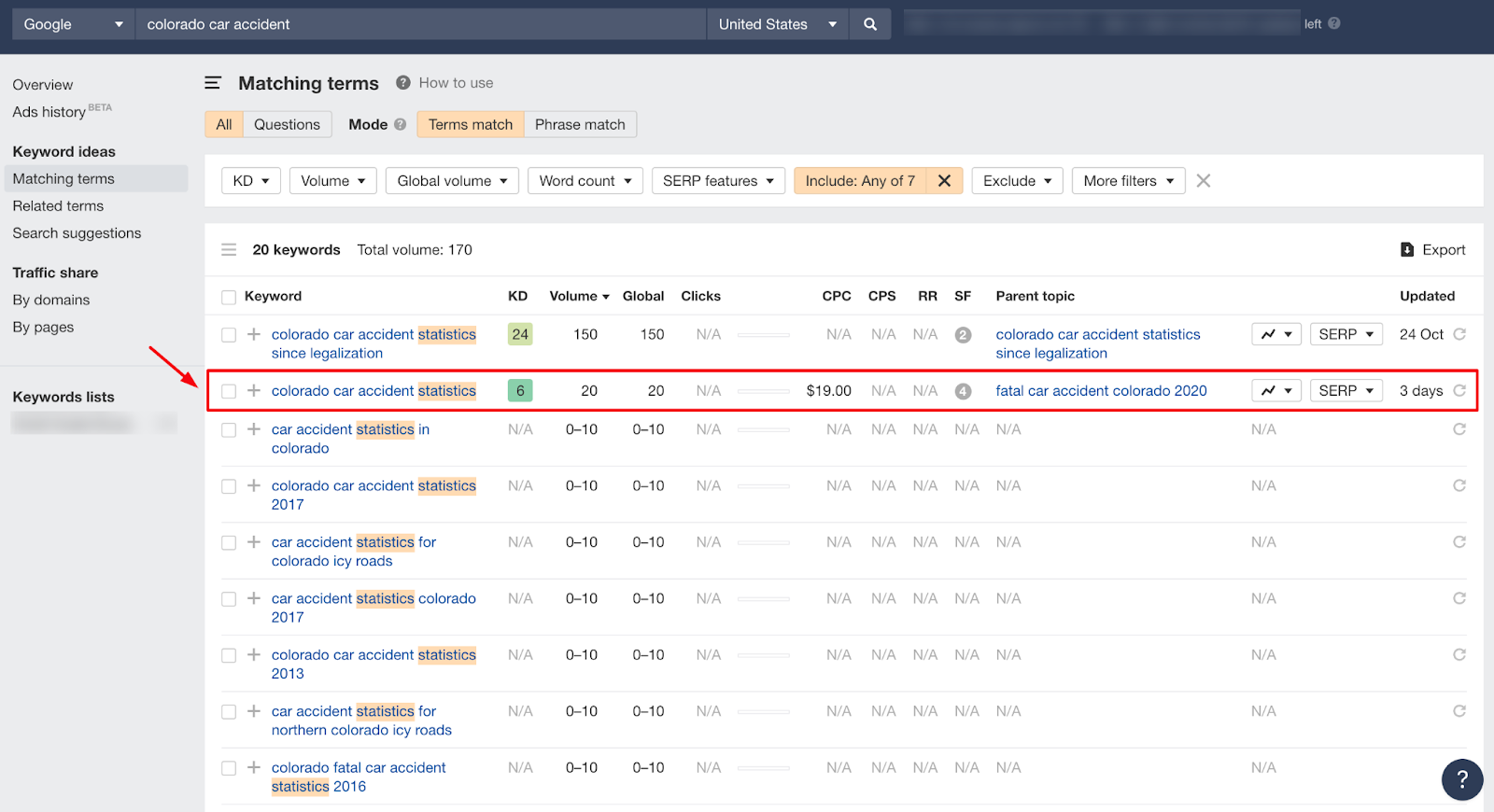1494x812 pixels.
Task: Open SERP dropdown in the first row
Action: point(1346,334)
